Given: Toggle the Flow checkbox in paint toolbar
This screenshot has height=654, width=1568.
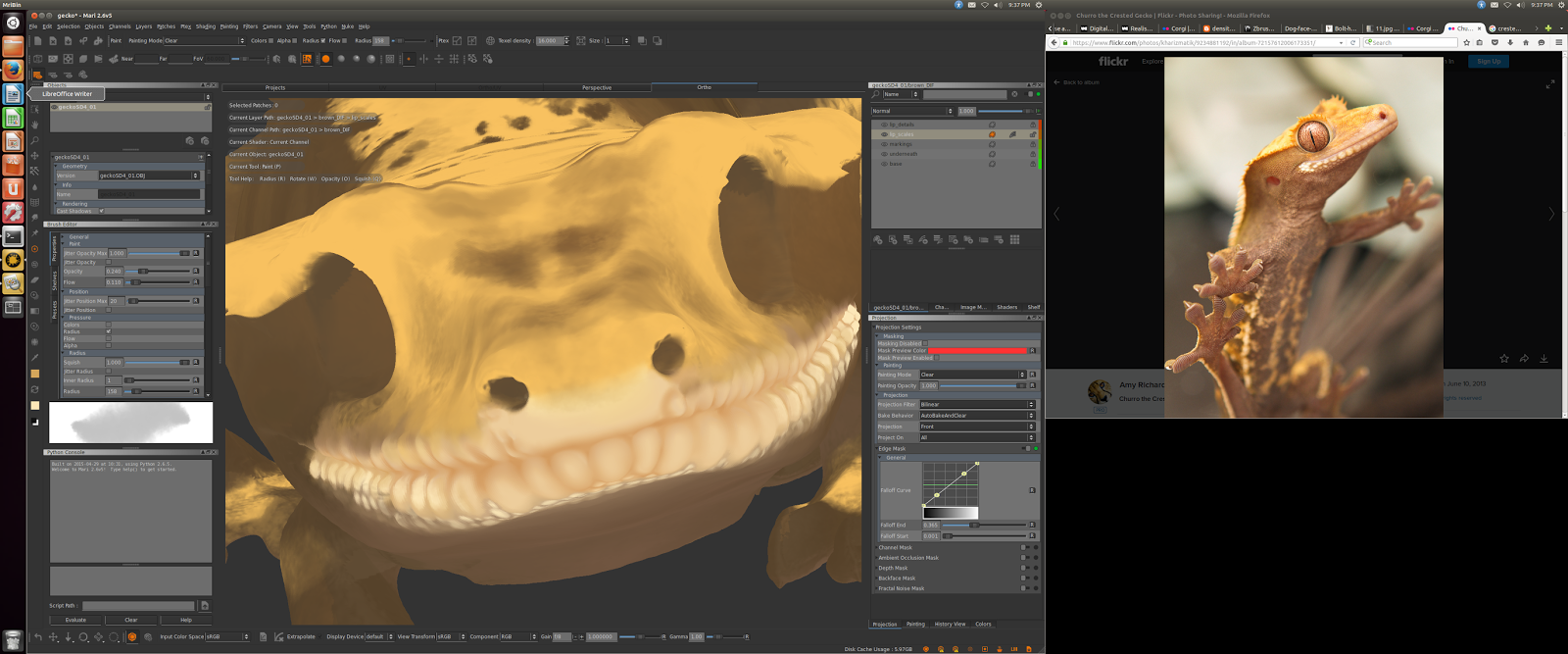Looking at the screenshot, I should [x=345, y=41].
